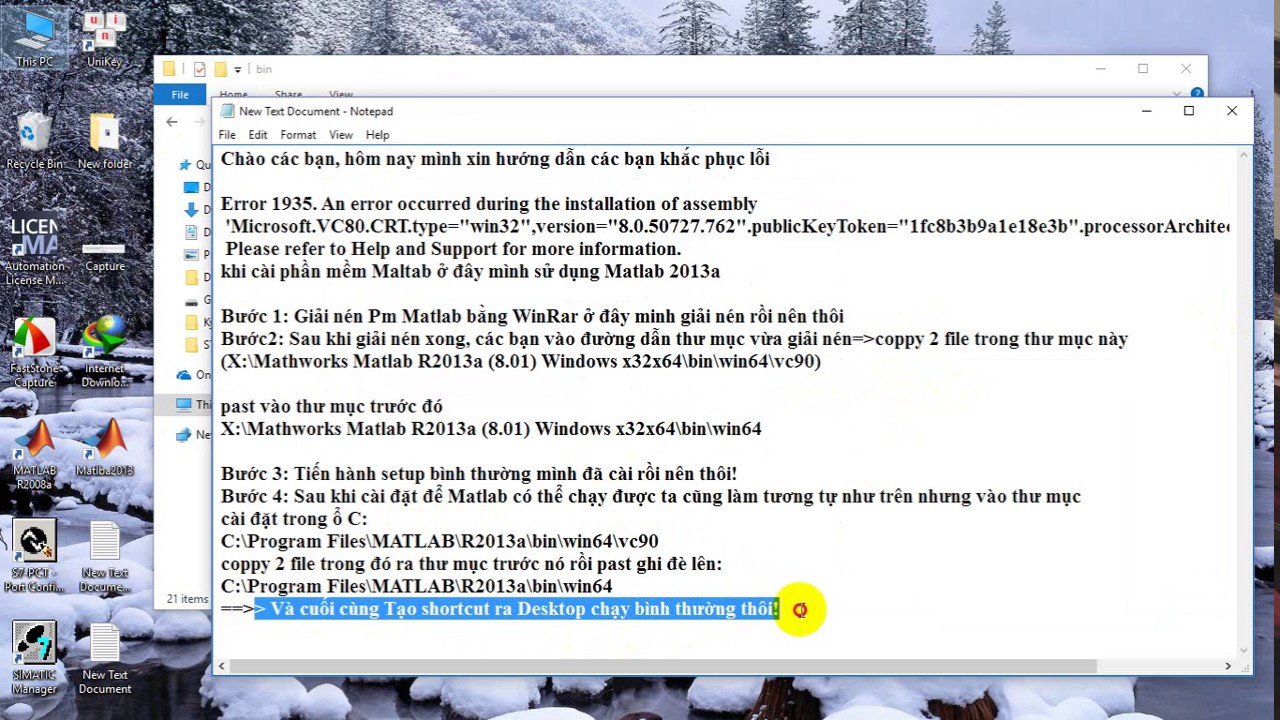Open Notepad File menu
1280x720 pixels.
pyautogui.click(x=227, y=135)
